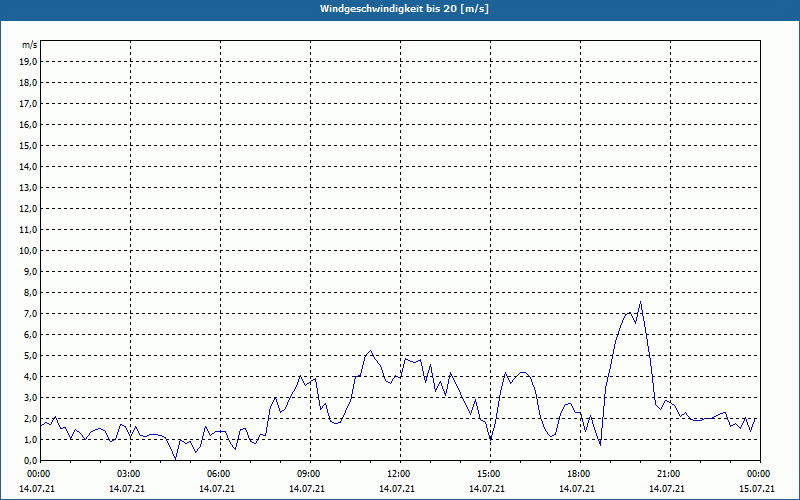The height and width of the screenshot is (500, 800).
Task: Click the "9,0" y-axis label
Action: (x=30, y=271)
